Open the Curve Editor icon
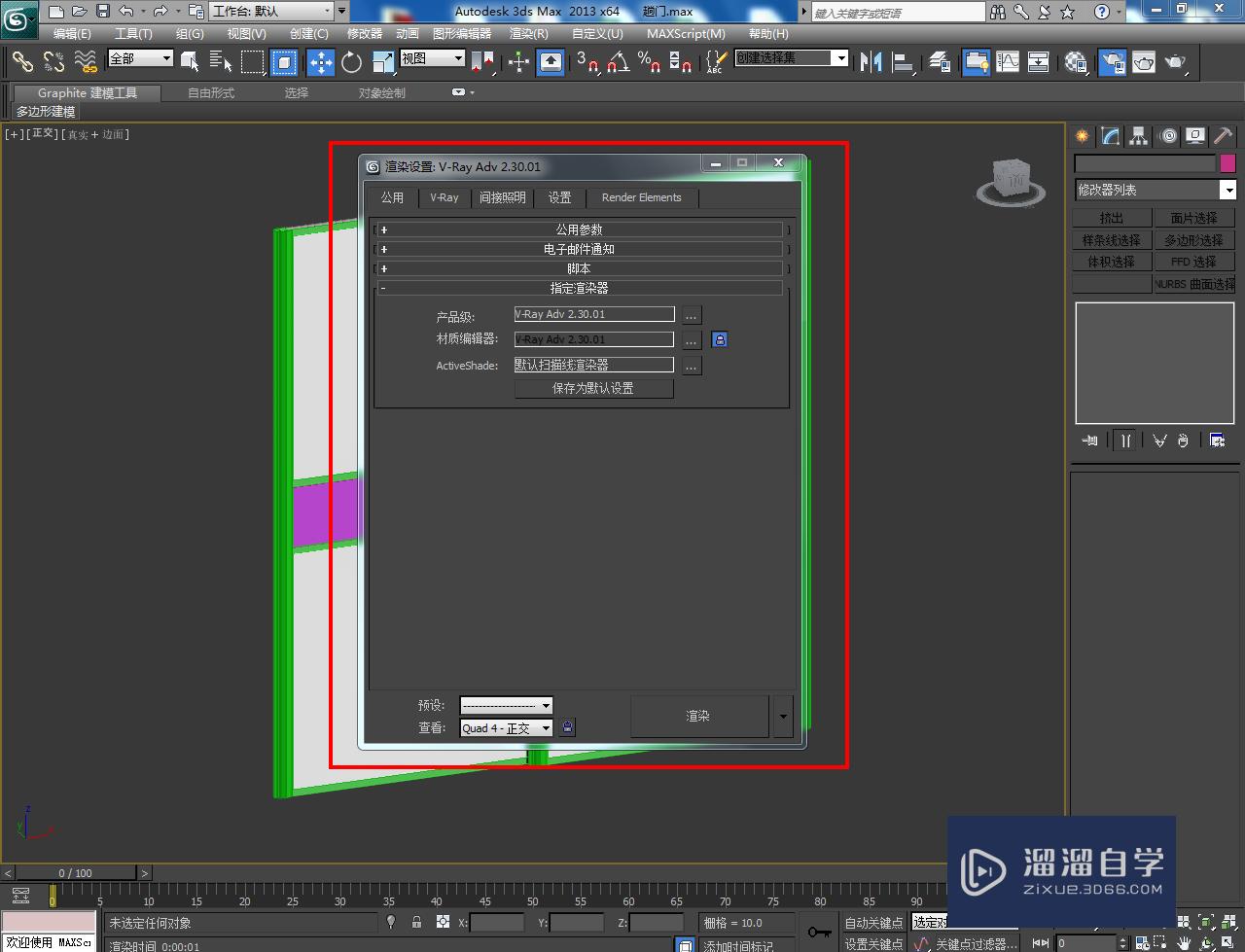 (1008, 61)
